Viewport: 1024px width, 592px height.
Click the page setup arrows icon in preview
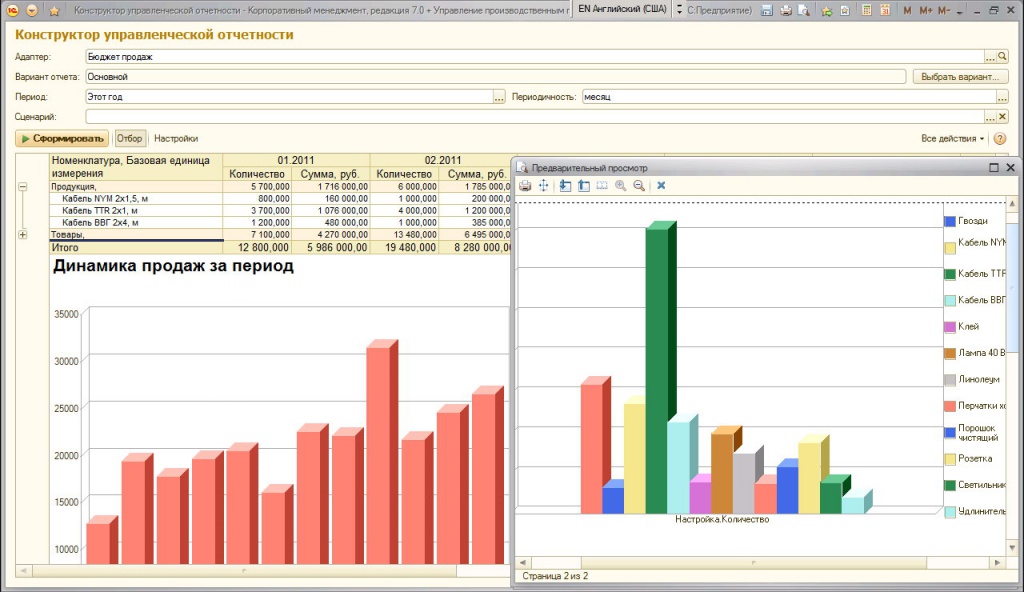click(543, 186)
